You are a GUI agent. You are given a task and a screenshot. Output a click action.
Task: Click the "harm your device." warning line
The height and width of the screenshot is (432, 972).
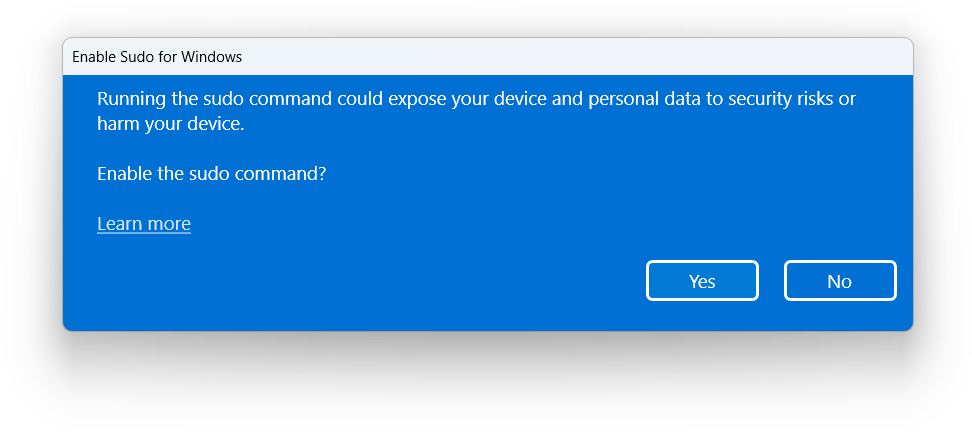coord(170,124)
